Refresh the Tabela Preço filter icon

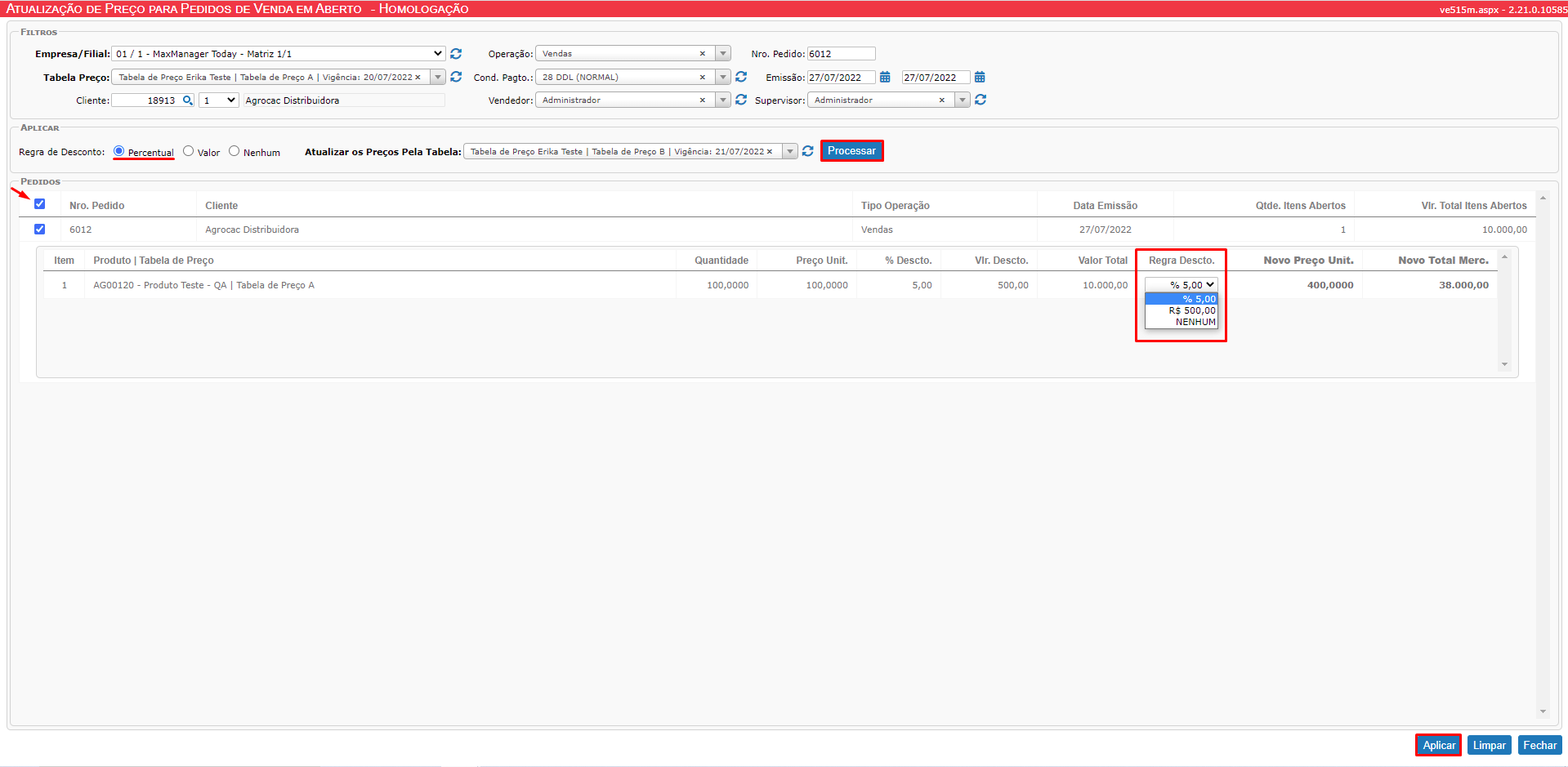coord(456,77)
